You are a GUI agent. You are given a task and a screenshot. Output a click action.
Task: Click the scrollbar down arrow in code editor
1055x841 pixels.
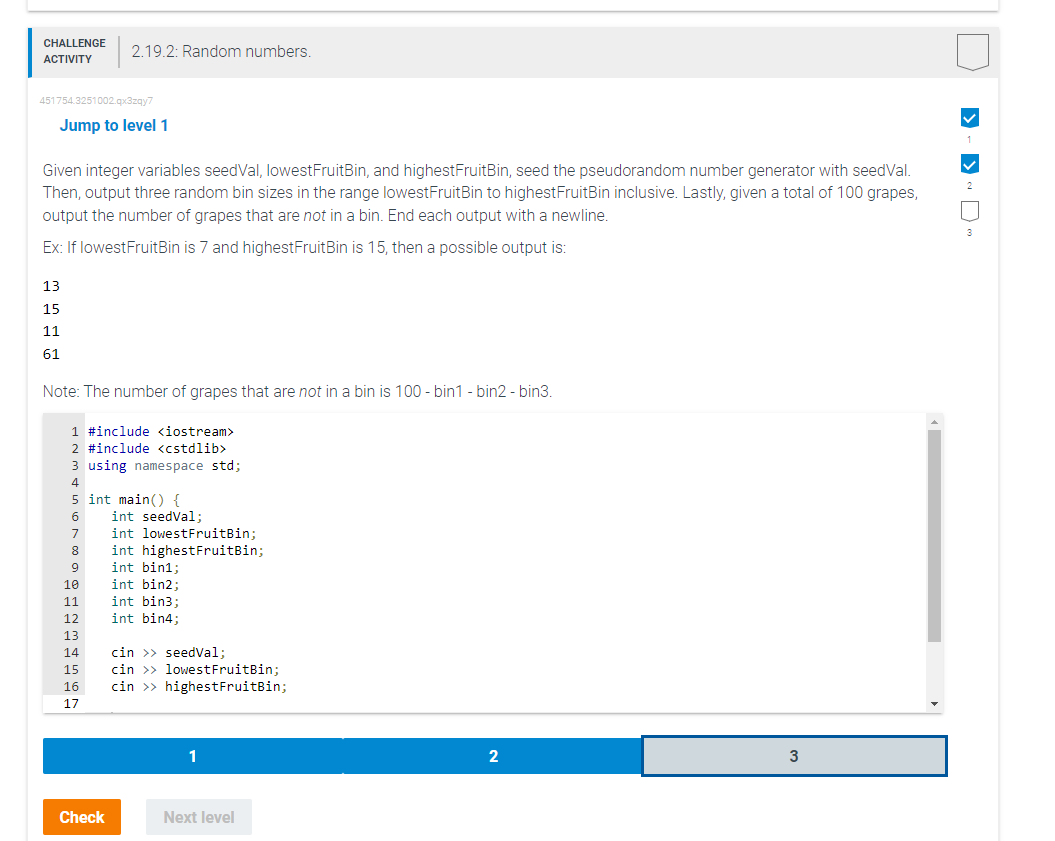(935, 703)
